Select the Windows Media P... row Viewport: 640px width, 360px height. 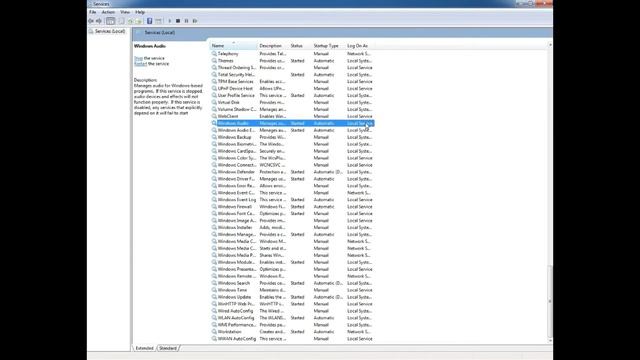coord(292,255)
